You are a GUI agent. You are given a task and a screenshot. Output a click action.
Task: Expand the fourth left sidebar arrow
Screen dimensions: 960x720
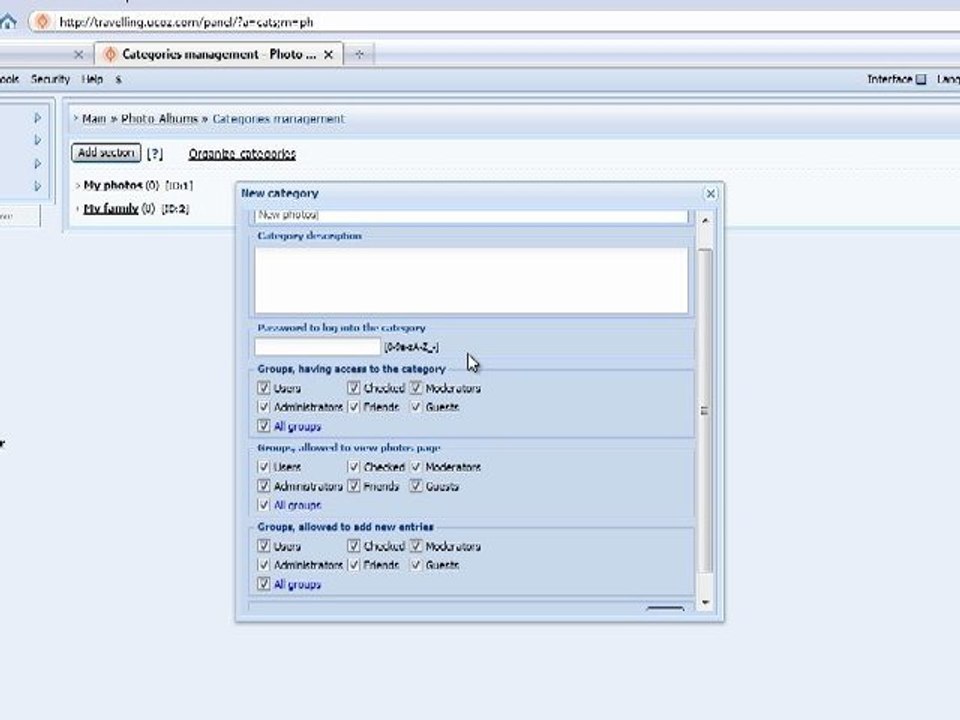[x=37, y=186]
